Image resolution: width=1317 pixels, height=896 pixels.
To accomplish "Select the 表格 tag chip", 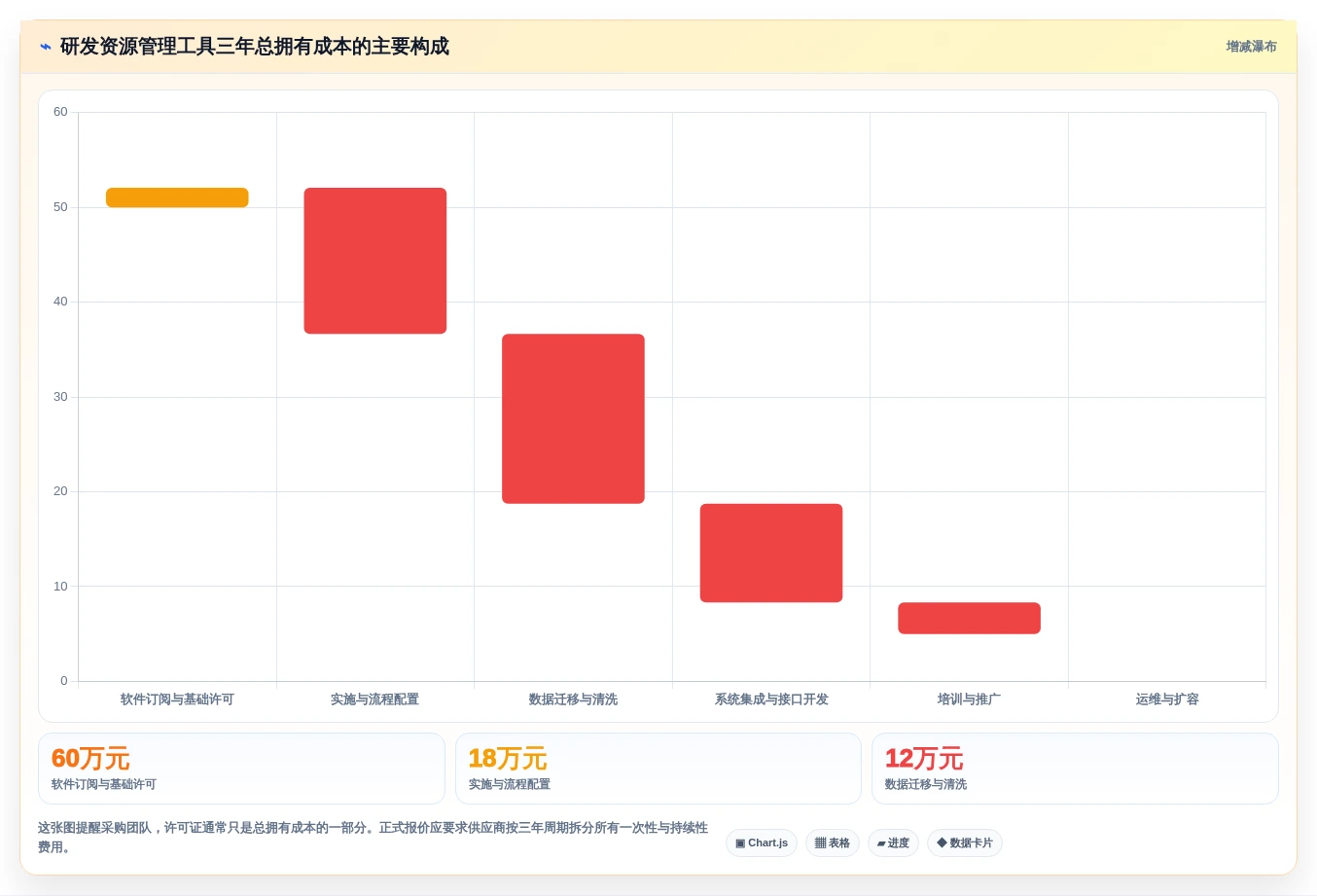I will (x=833, y=842).
